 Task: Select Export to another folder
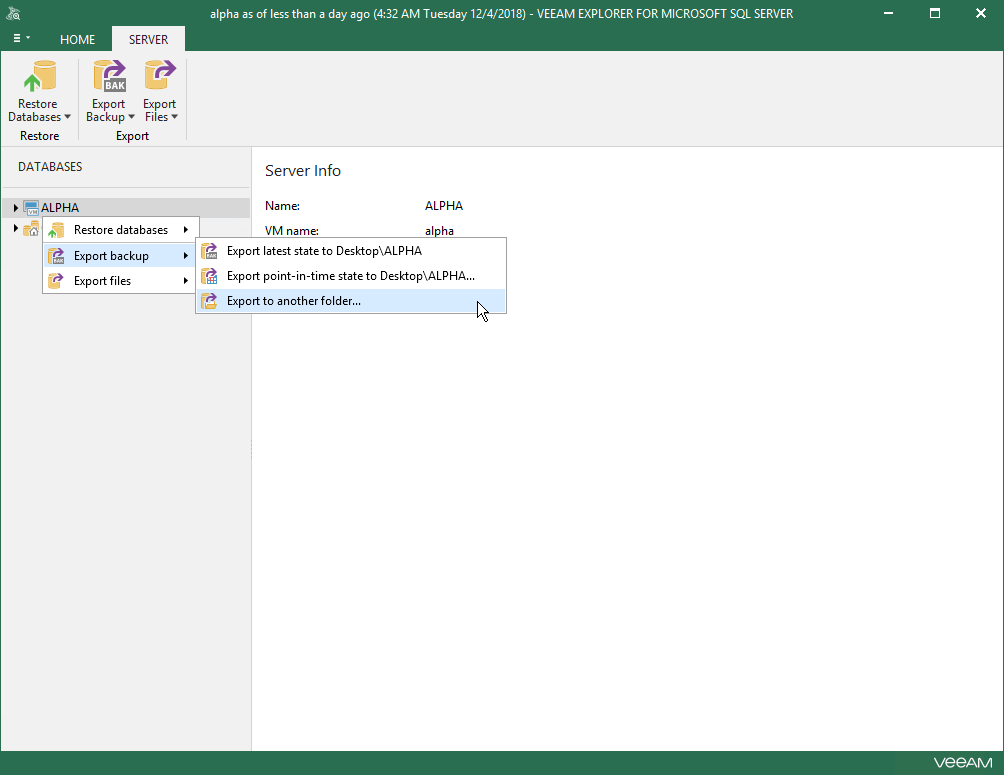click(351, 301)
